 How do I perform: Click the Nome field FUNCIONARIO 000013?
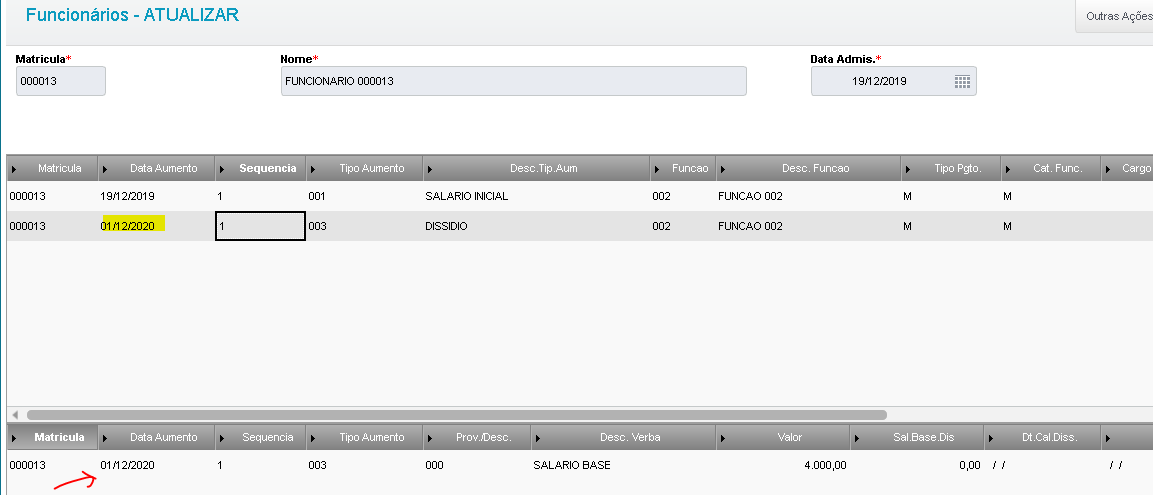point(513,81)
